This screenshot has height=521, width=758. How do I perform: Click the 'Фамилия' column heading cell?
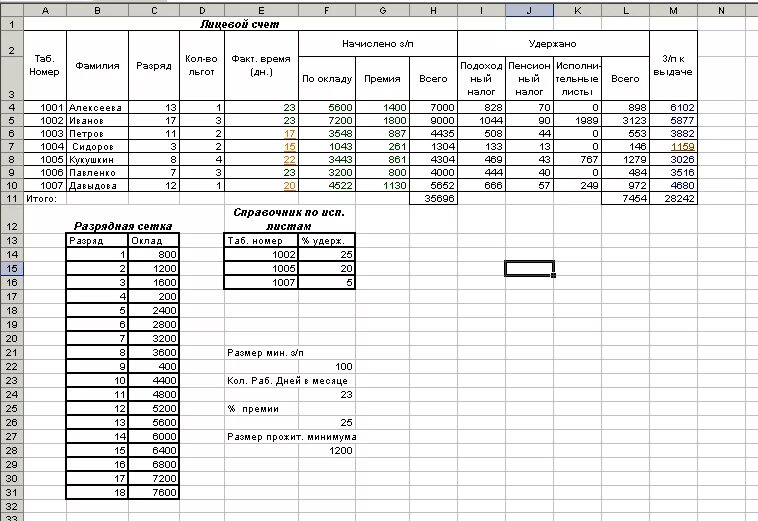[x=97, y=66]
